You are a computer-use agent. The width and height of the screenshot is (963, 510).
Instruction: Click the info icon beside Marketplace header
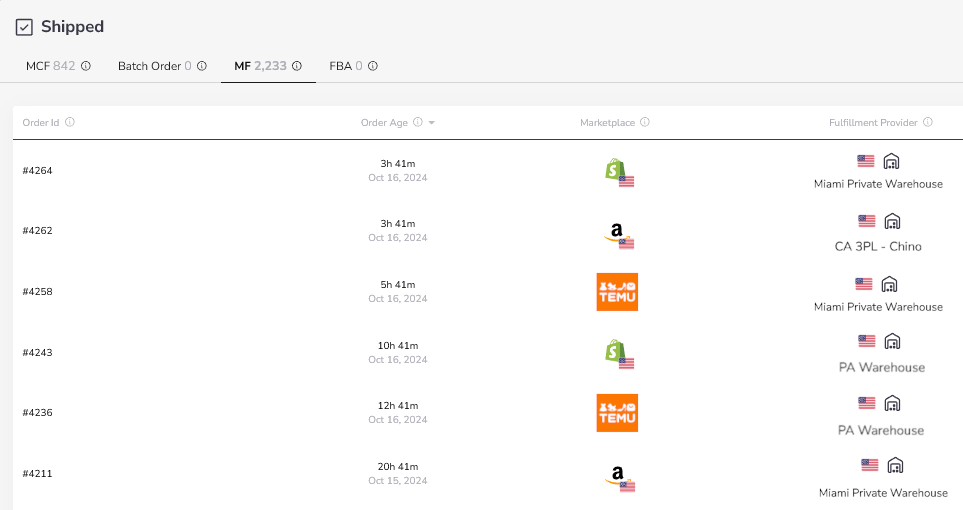[x=645, y=122]
